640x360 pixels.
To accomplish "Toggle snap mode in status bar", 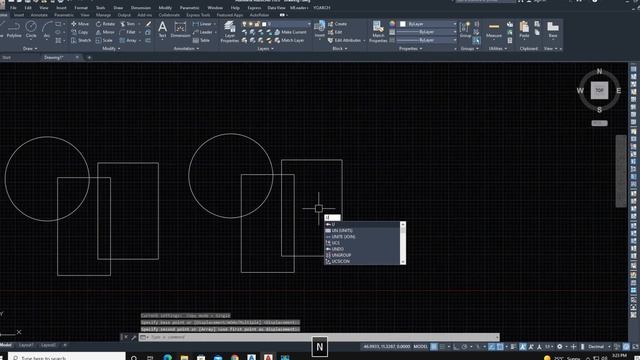I will pos(442,347).
